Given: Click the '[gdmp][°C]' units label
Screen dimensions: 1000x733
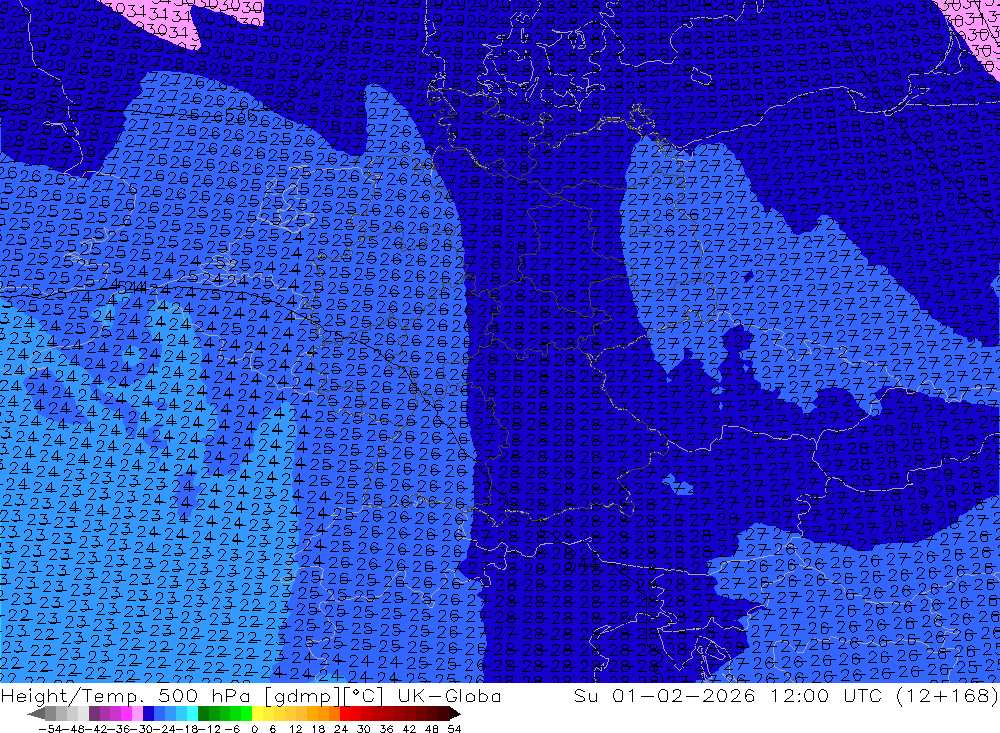Looking at the screenshot, I should click(x=324, y=695).
